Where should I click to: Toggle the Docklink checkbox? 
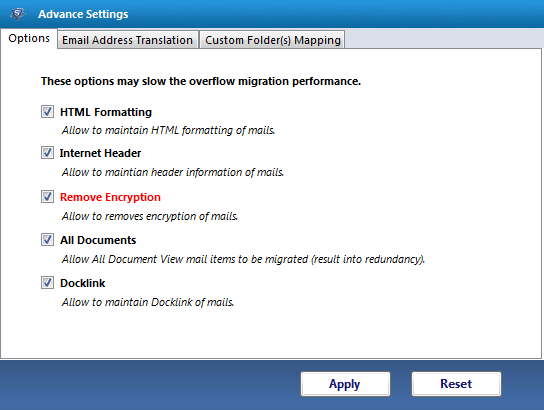(x=47, y=283)
